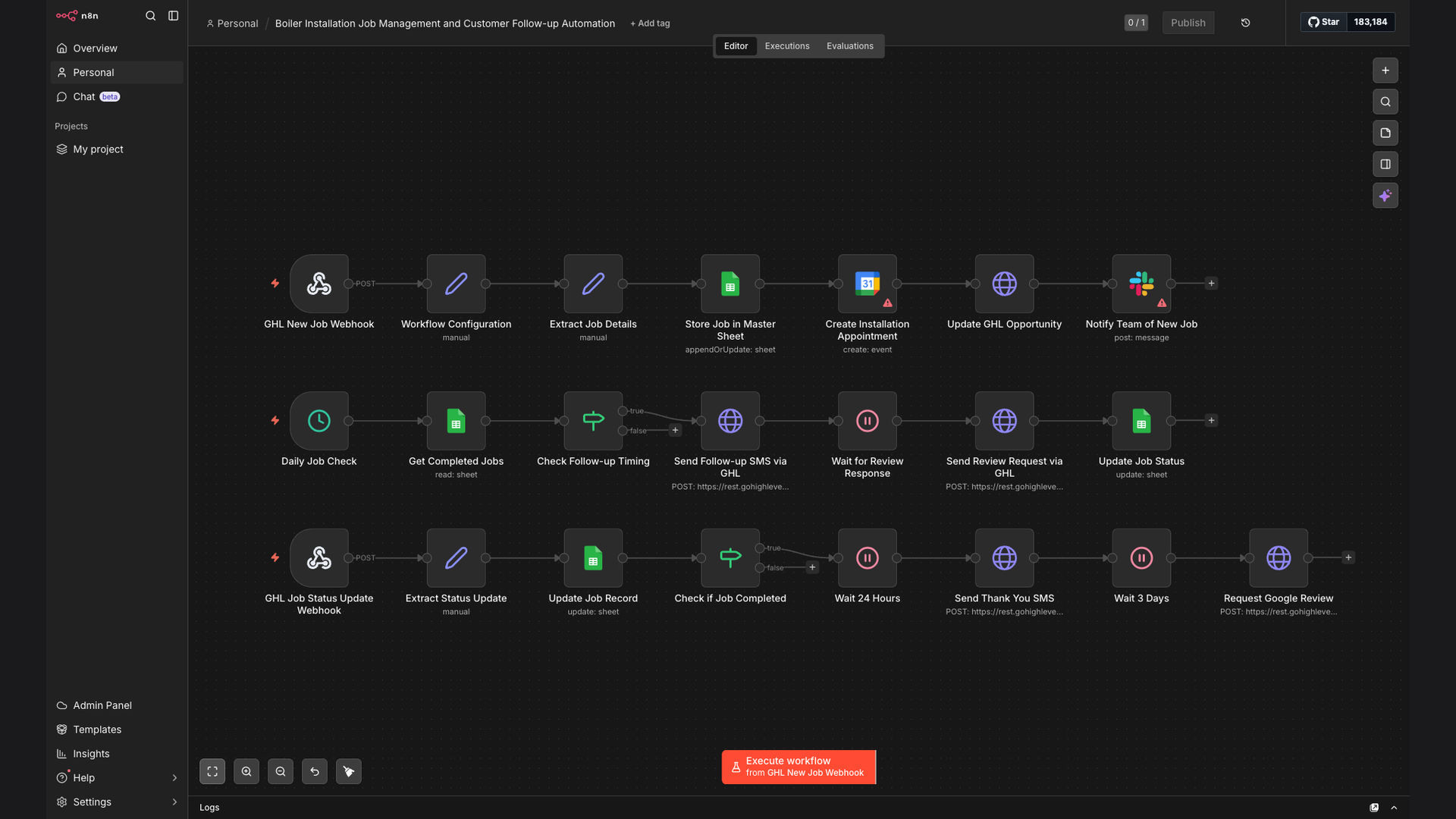Open the Wait 3 Days node

click(x=1141, y=558)
